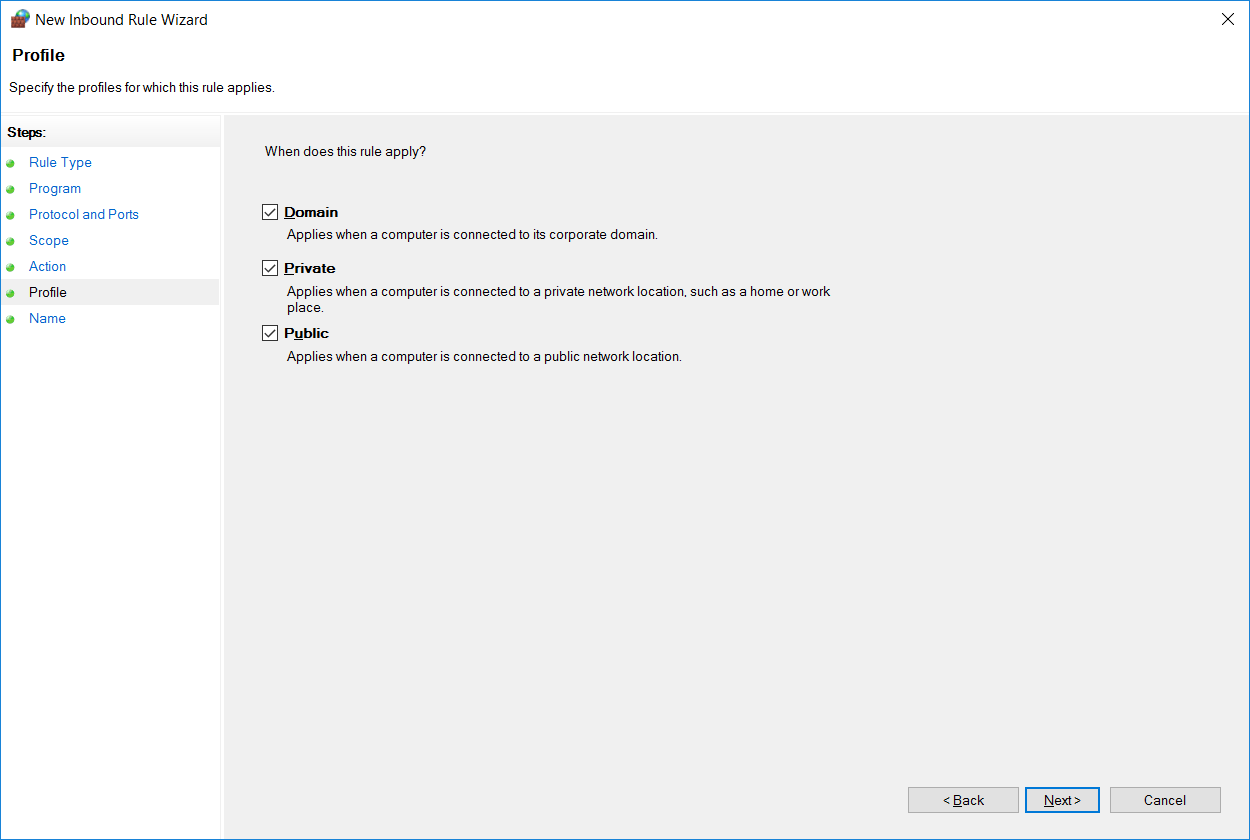The height and width of the screenshot is (840, 1250).
Task: Uncheck the Domain profile checkbox
Action: pyautogui.click(x=270, y=212)
